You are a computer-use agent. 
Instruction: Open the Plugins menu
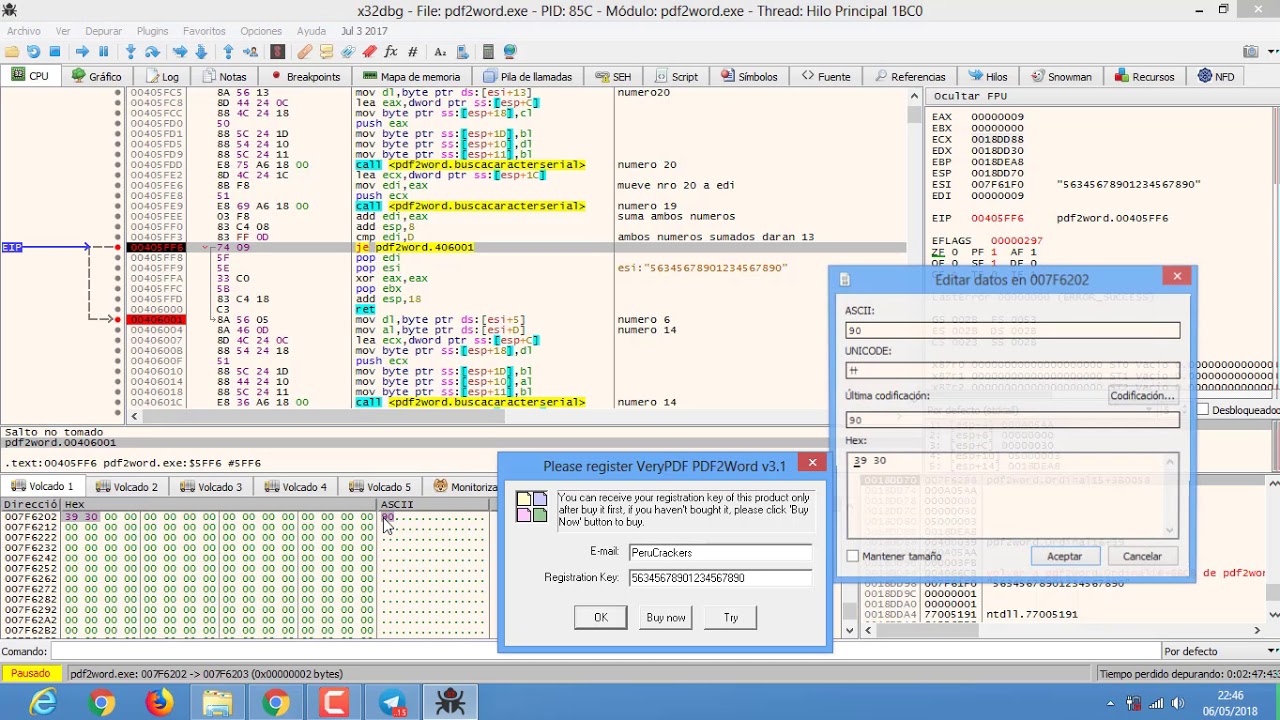click(x=153, y=31)
